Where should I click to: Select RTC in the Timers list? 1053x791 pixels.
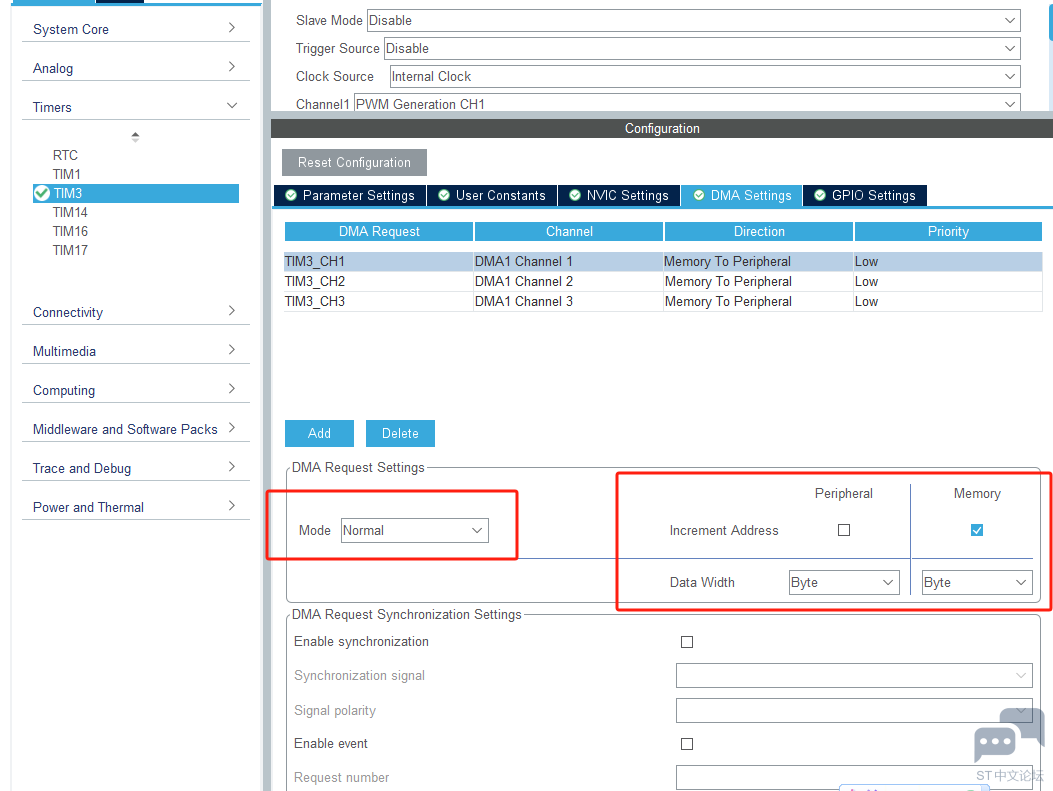(x=65, y=155)
